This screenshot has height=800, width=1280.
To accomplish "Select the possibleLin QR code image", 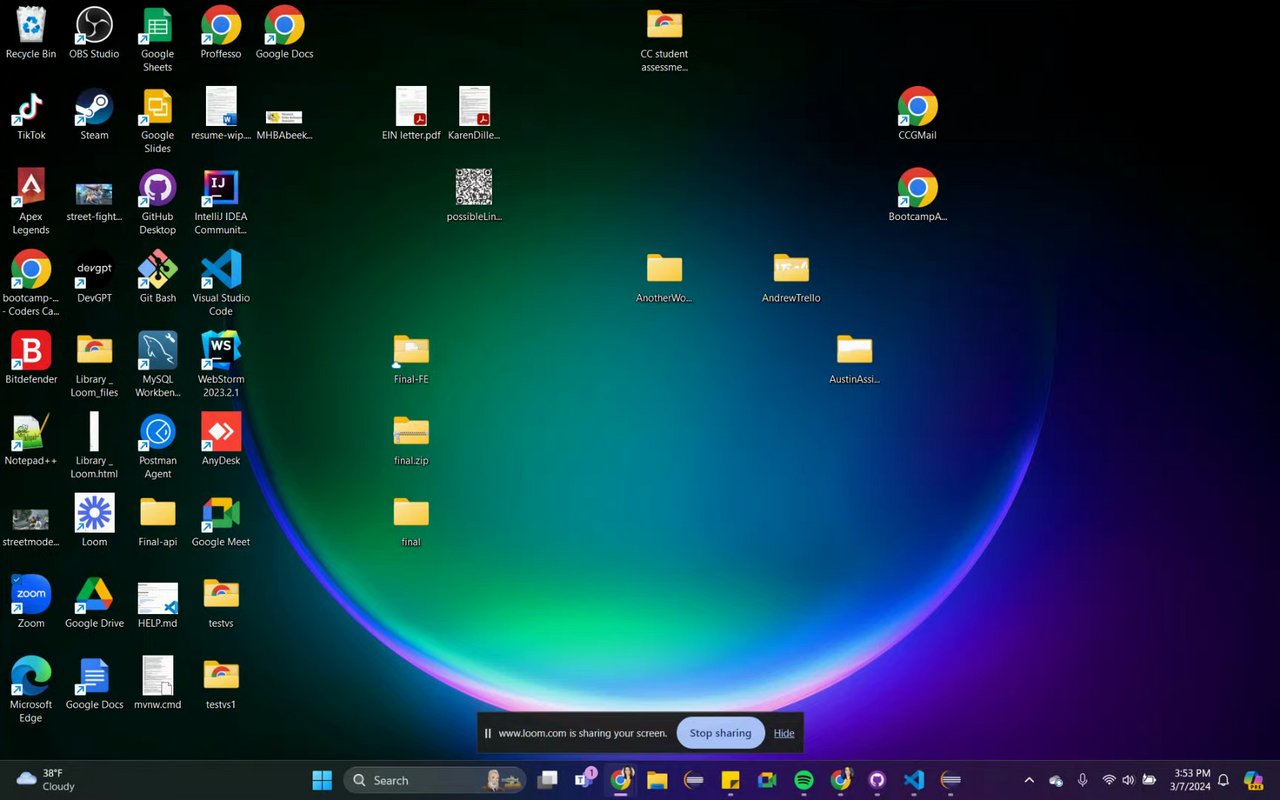I will (x=474, y=195).
